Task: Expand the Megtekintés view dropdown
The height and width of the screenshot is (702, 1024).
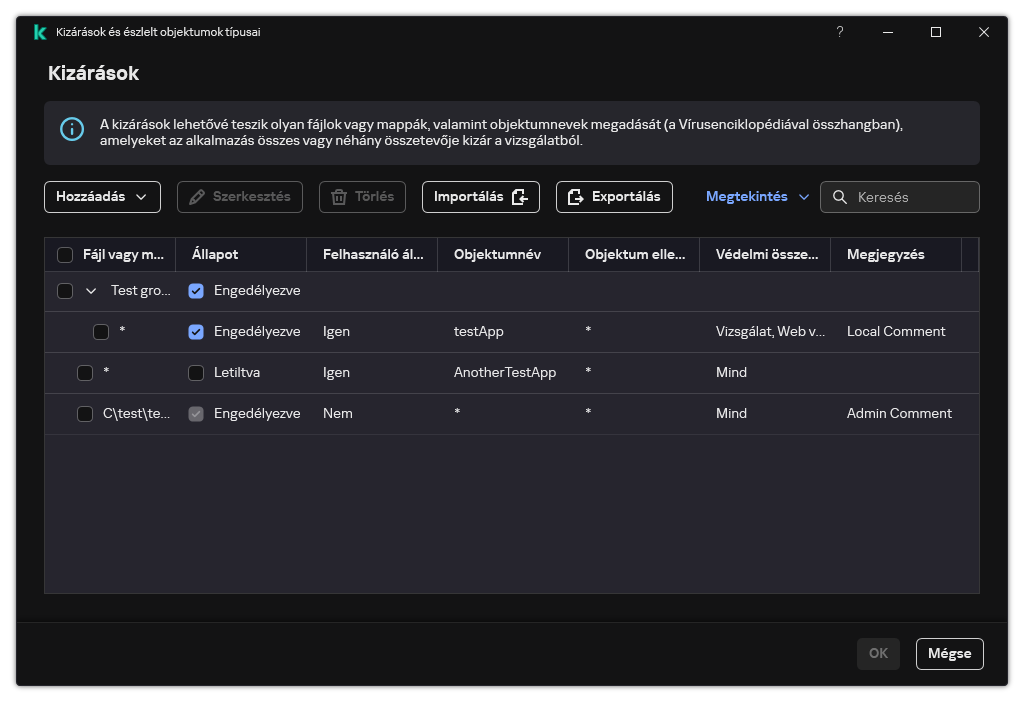Action: point(757,197)
